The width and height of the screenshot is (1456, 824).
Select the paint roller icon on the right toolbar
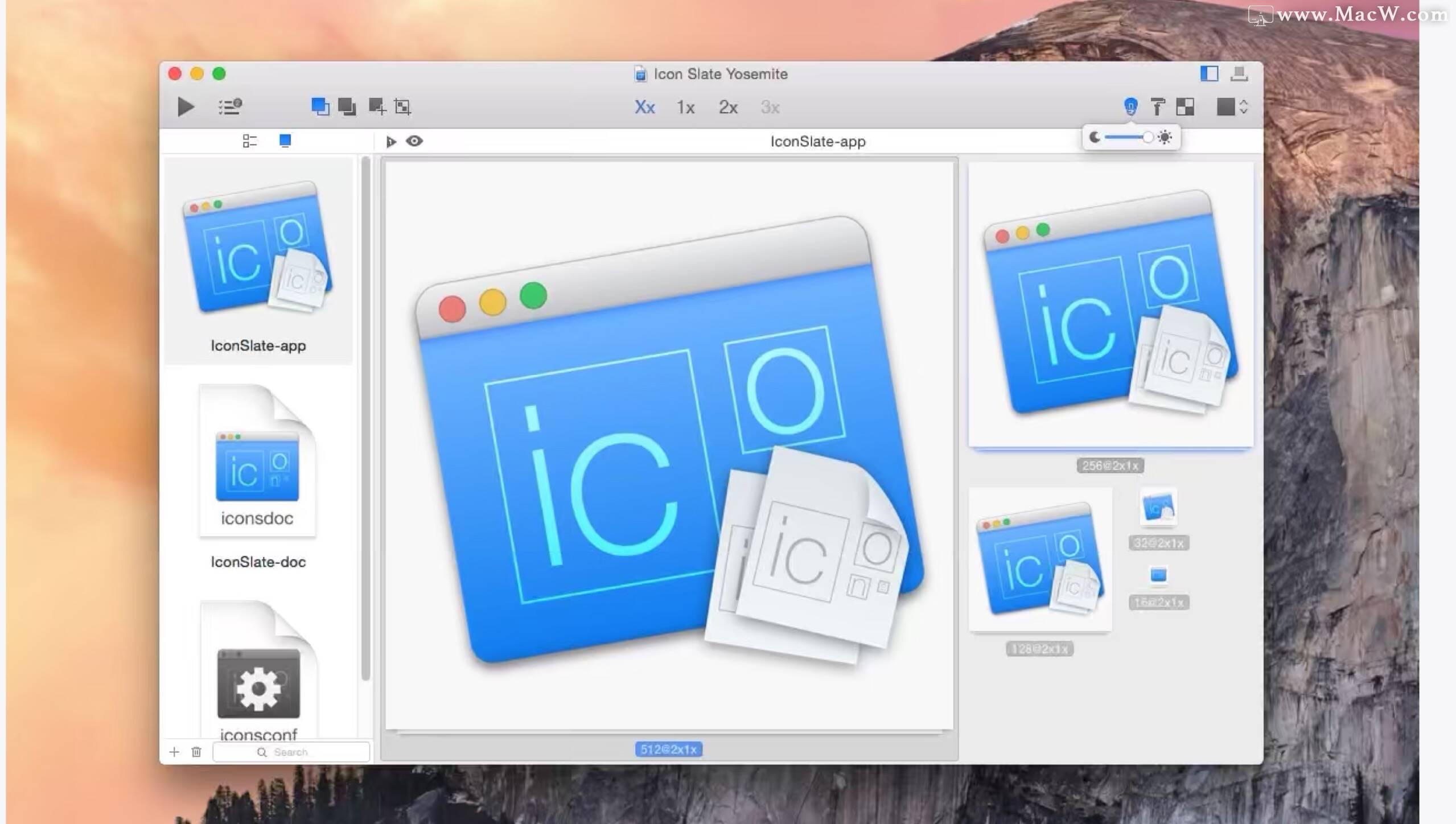[1158, 107]
